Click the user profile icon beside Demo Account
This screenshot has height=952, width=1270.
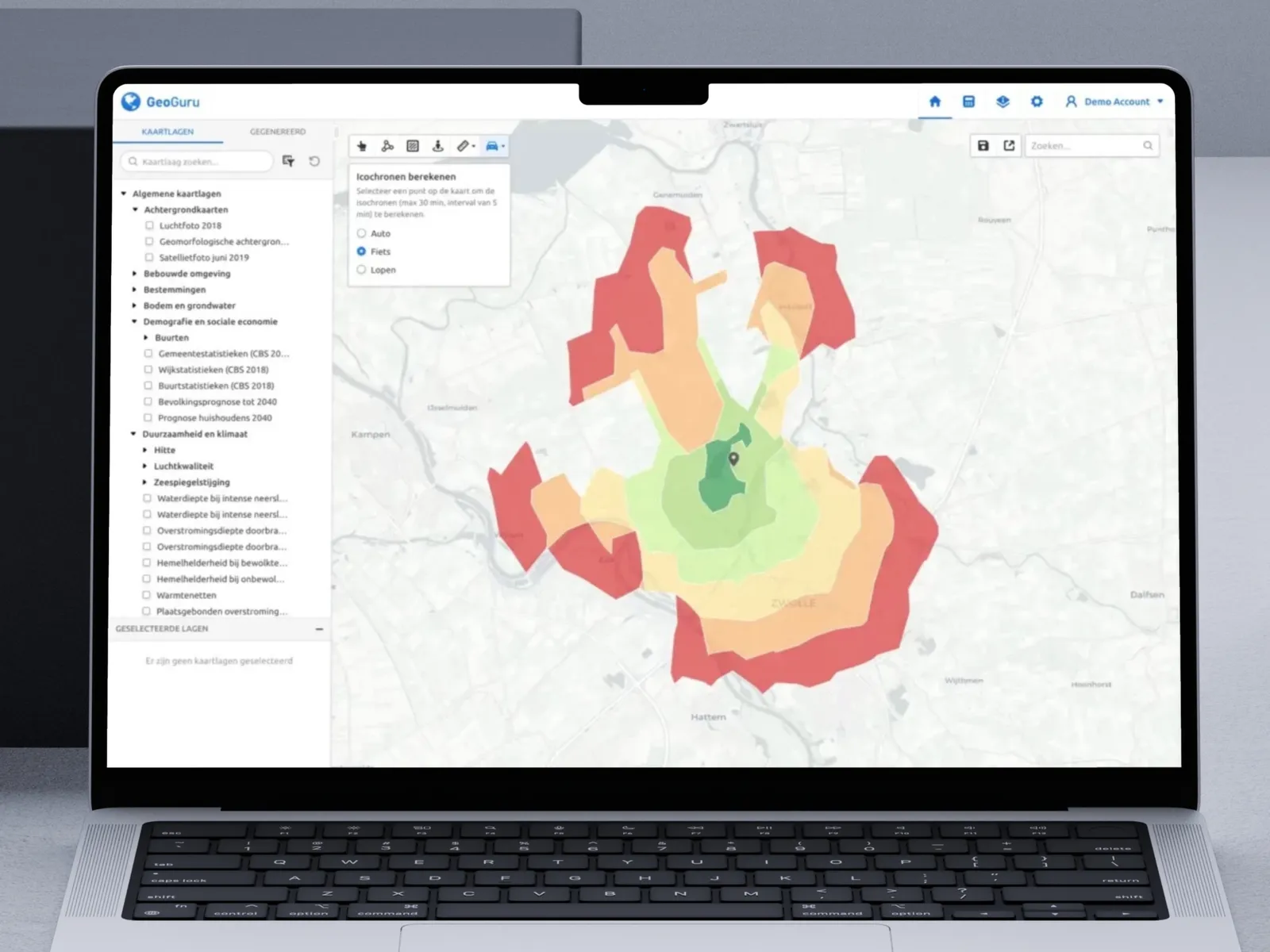point(1071,102)
